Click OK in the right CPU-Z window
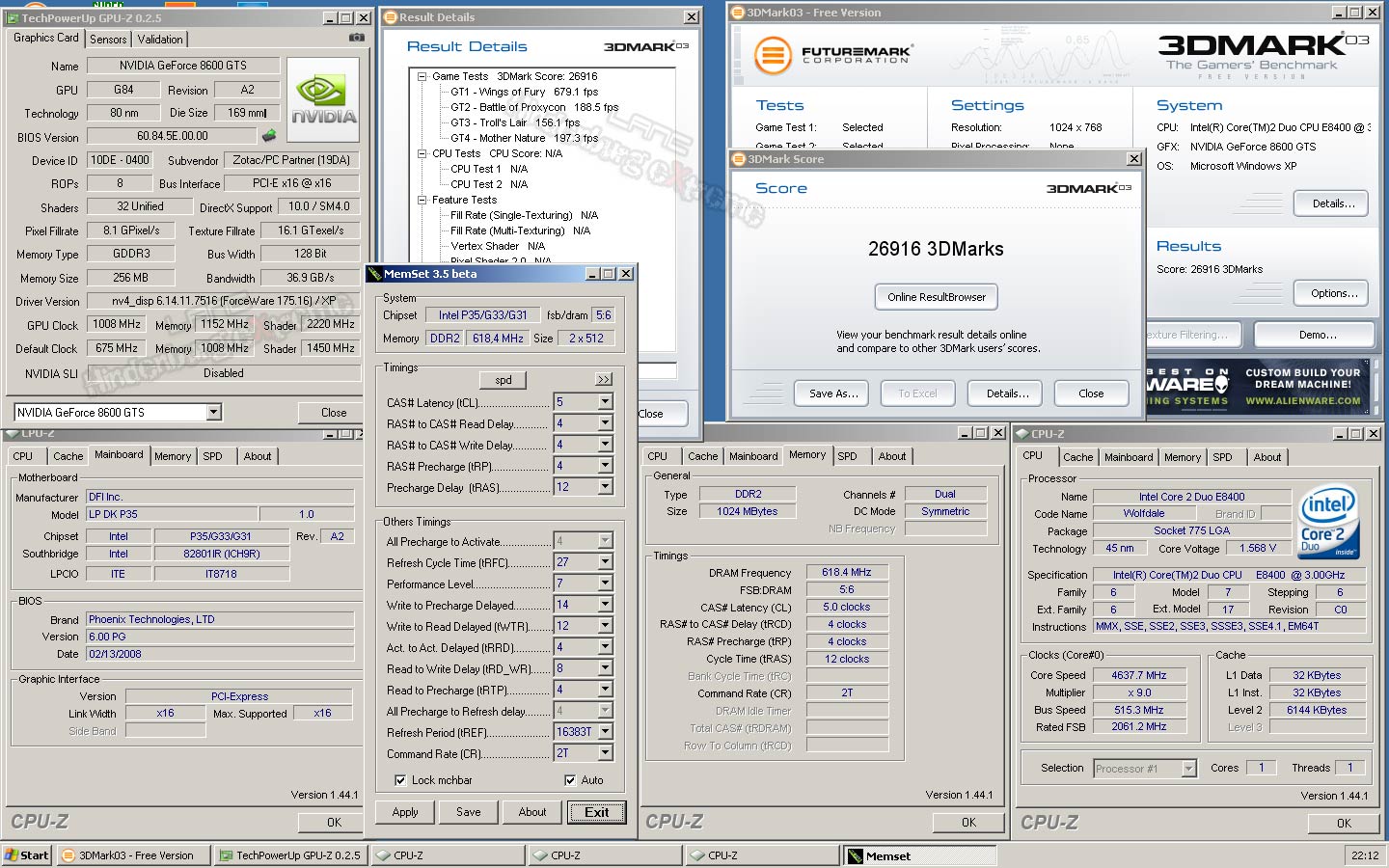This screenshot has width=1389, height=868. tap(1344, 824)
